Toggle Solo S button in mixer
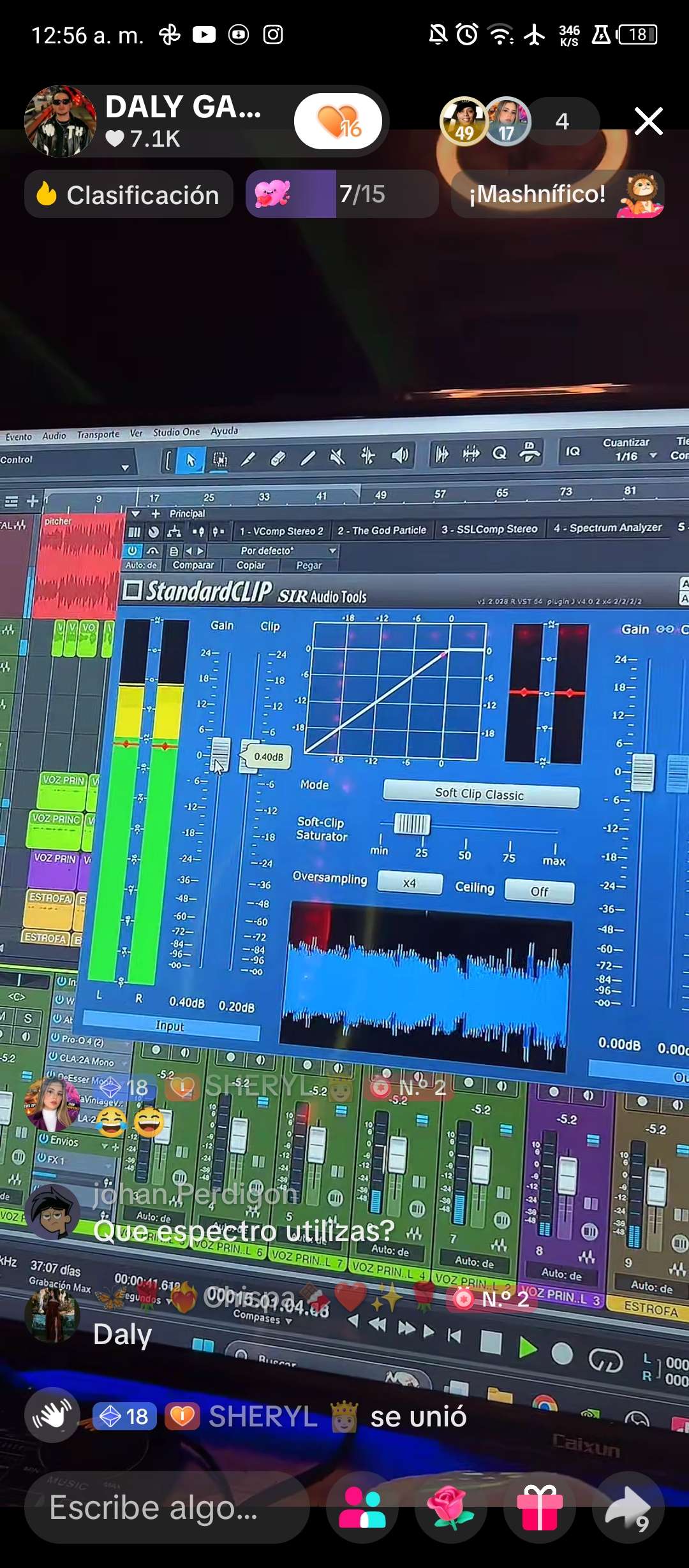Viewport: 689px width, 1568px height. click(x=27, y=1018)
